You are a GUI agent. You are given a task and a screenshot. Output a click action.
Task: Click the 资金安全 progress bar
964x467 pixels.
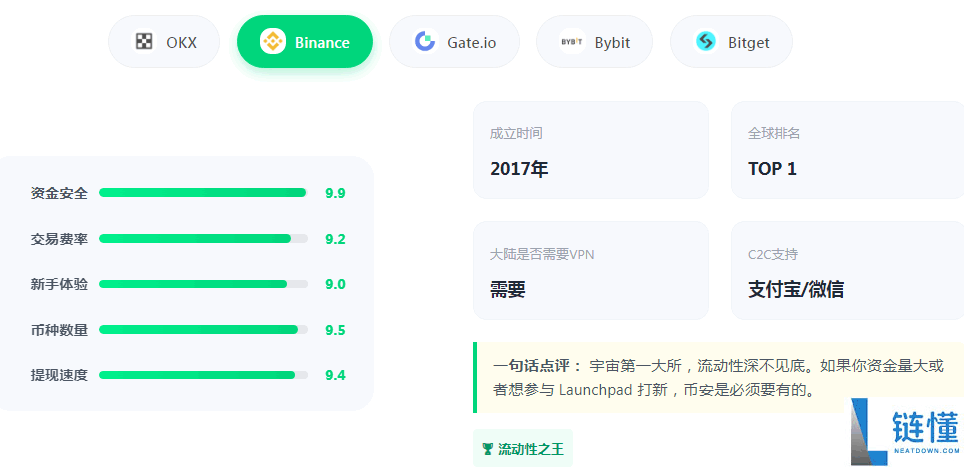coord(203,193)
